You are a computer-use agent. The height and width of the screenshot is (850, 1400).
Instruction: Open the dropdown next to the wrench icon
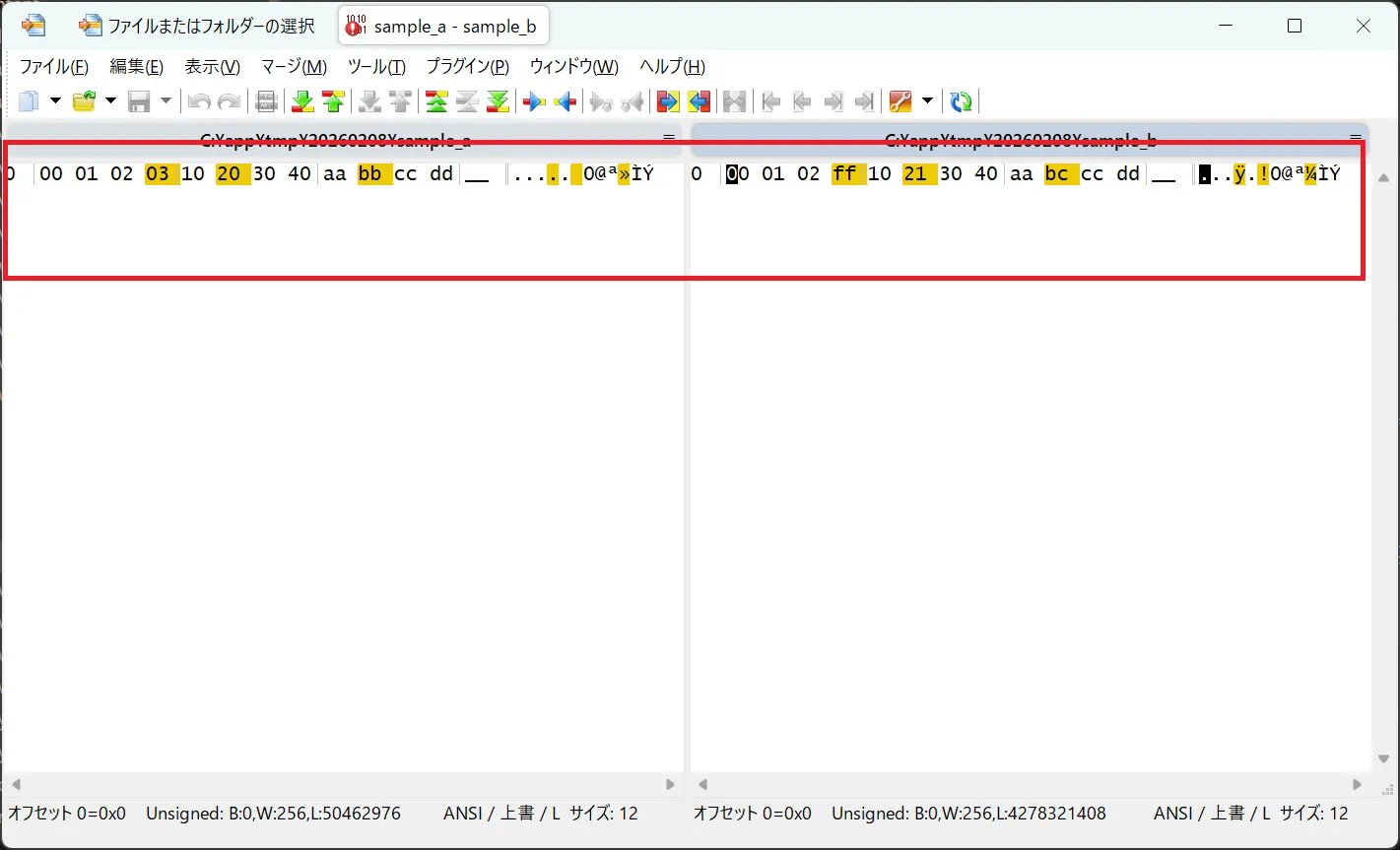tap(926, 100)
